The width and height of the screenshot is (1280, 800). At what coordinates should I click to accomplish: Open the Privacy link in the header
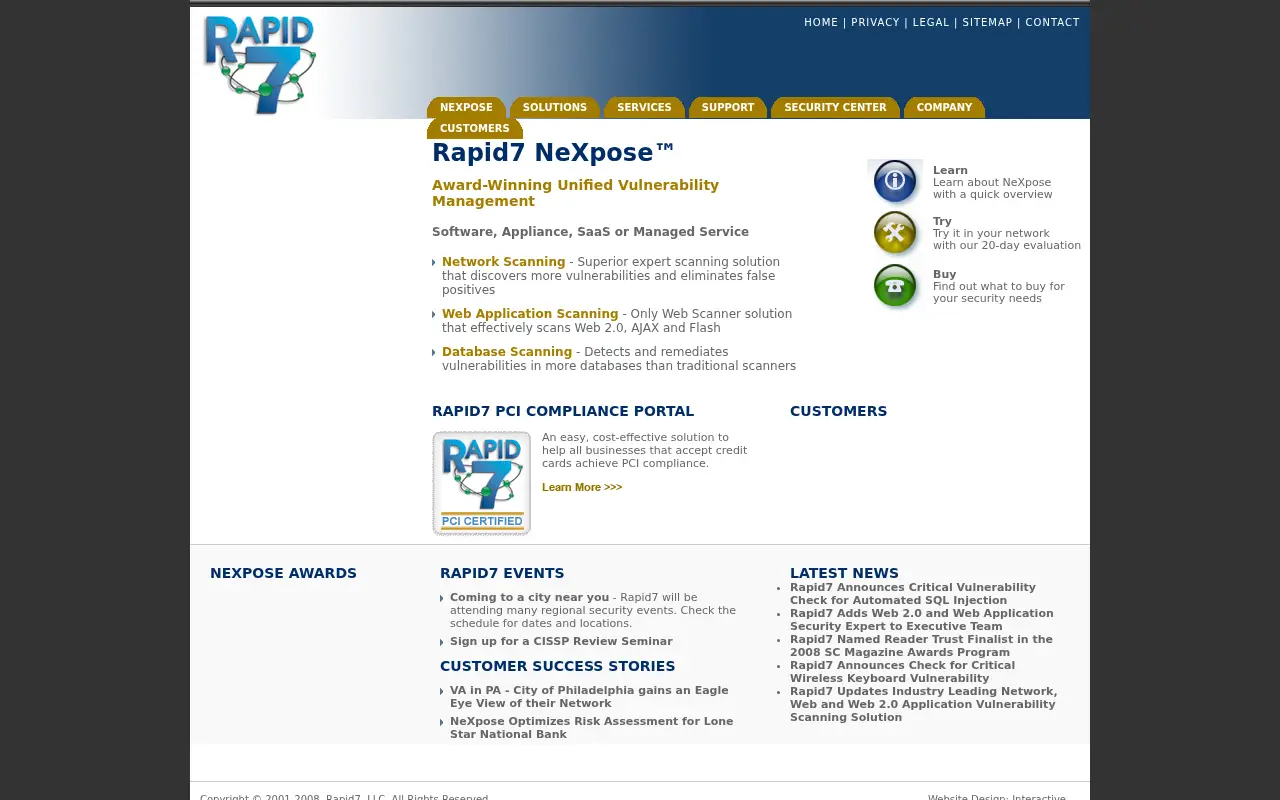point(875,22)
